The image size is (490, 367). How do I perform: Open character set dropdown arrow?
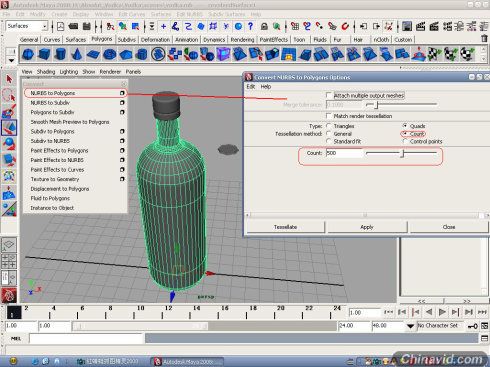point(410,326)
